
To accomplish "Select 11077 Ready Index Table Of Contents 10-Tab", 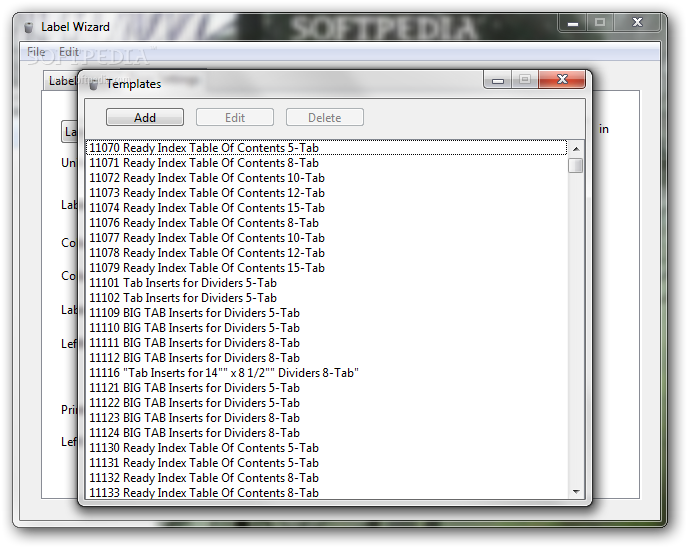I will click(x=326, y=238).
